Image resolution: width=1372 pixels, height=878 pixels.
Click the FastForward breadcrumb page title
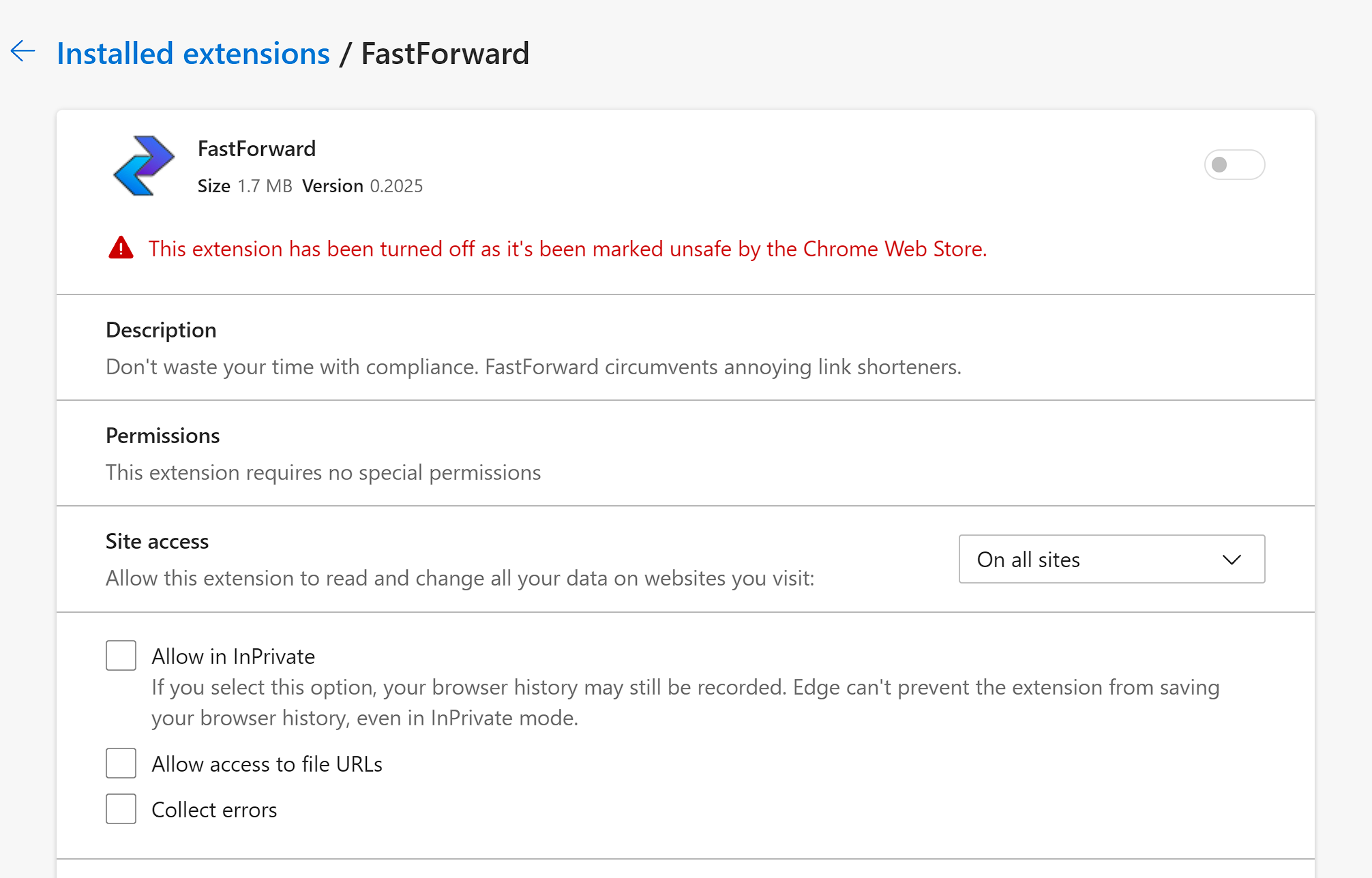tap(445, 54)
